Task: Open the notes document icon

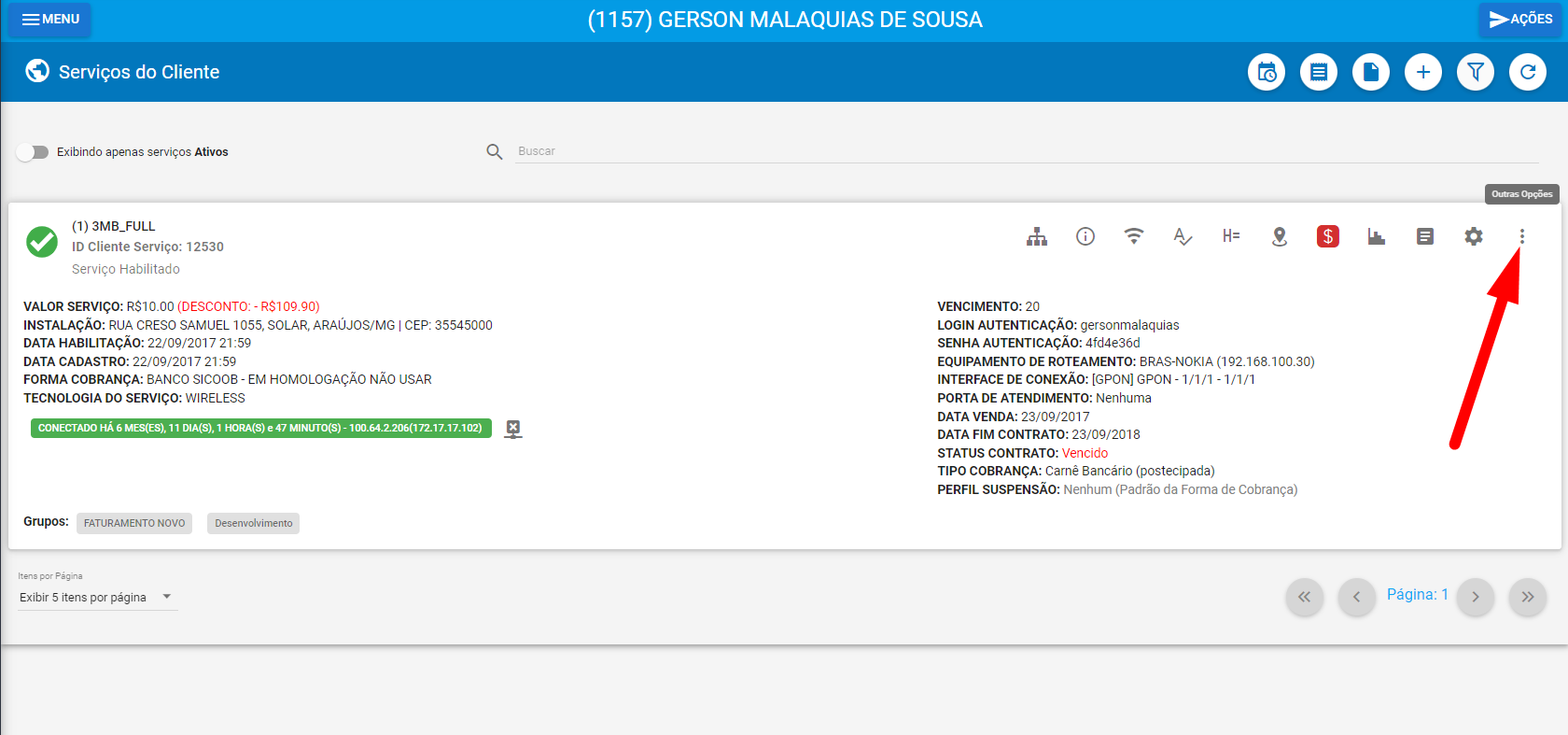Action: click(1425, 236)
